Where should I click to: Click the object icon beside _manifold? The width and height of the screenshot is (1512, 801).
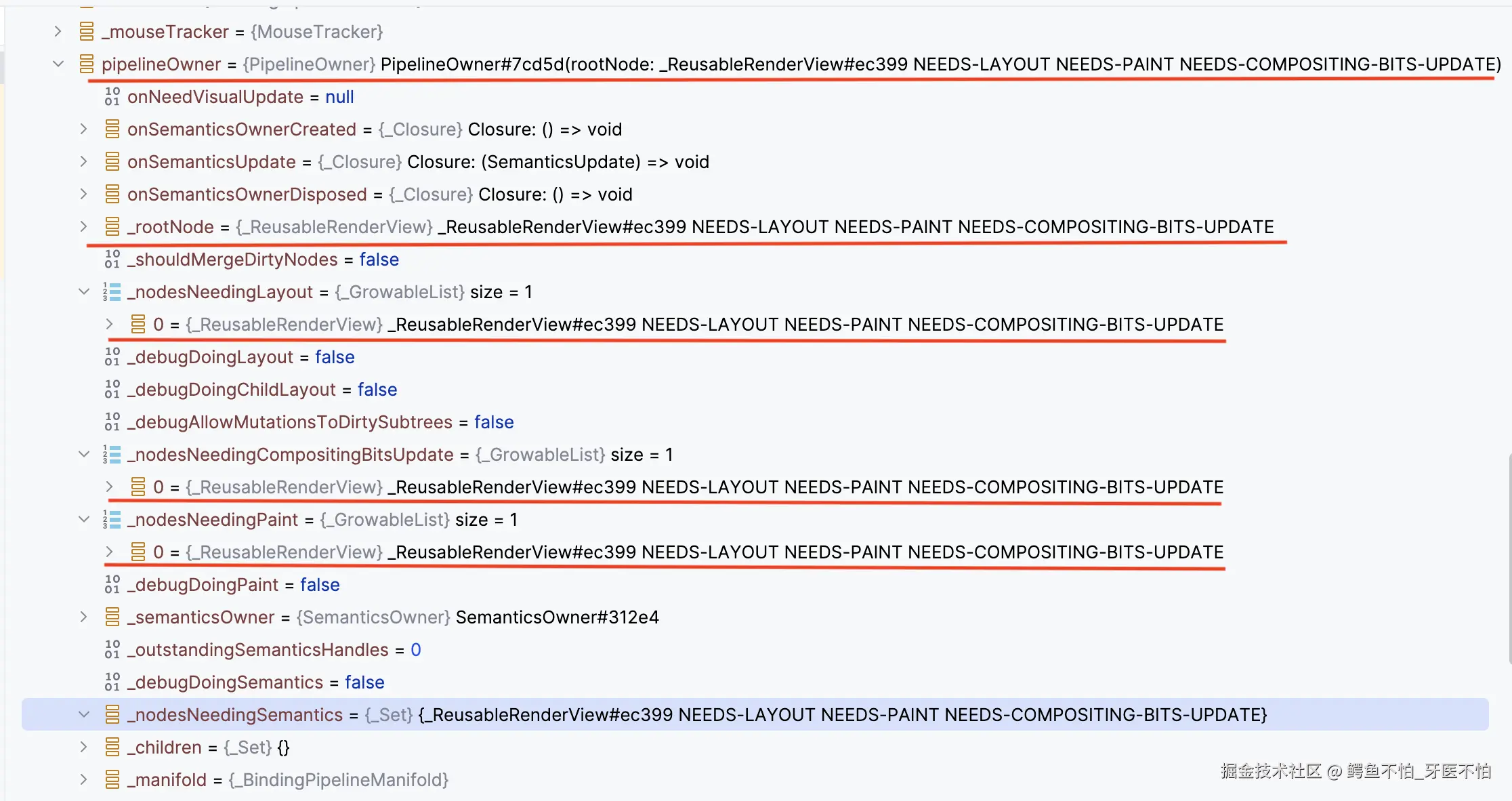point(112,780)
